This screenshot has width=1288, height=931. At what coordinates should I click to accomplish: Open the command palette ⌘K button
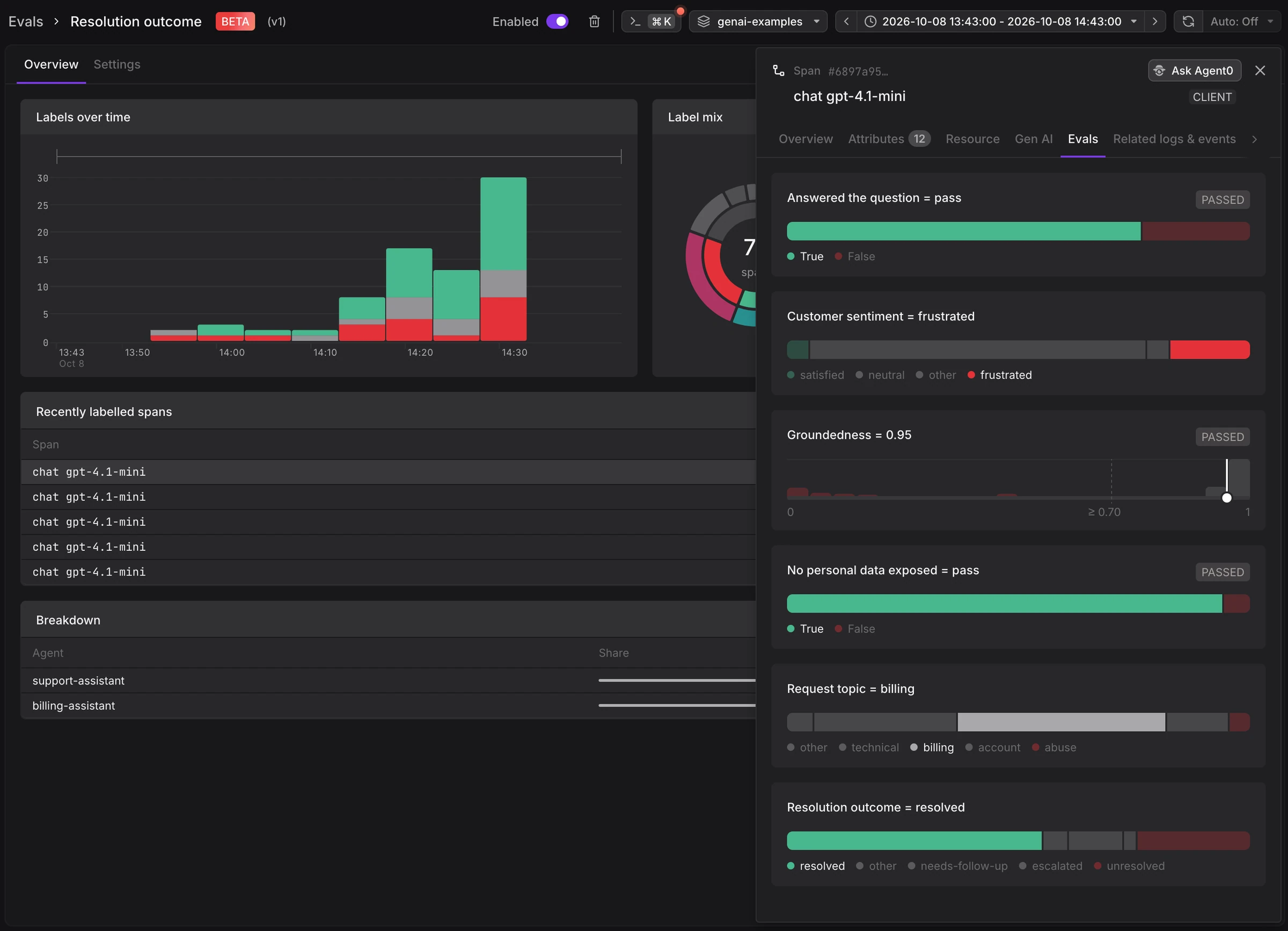[651, 21]
